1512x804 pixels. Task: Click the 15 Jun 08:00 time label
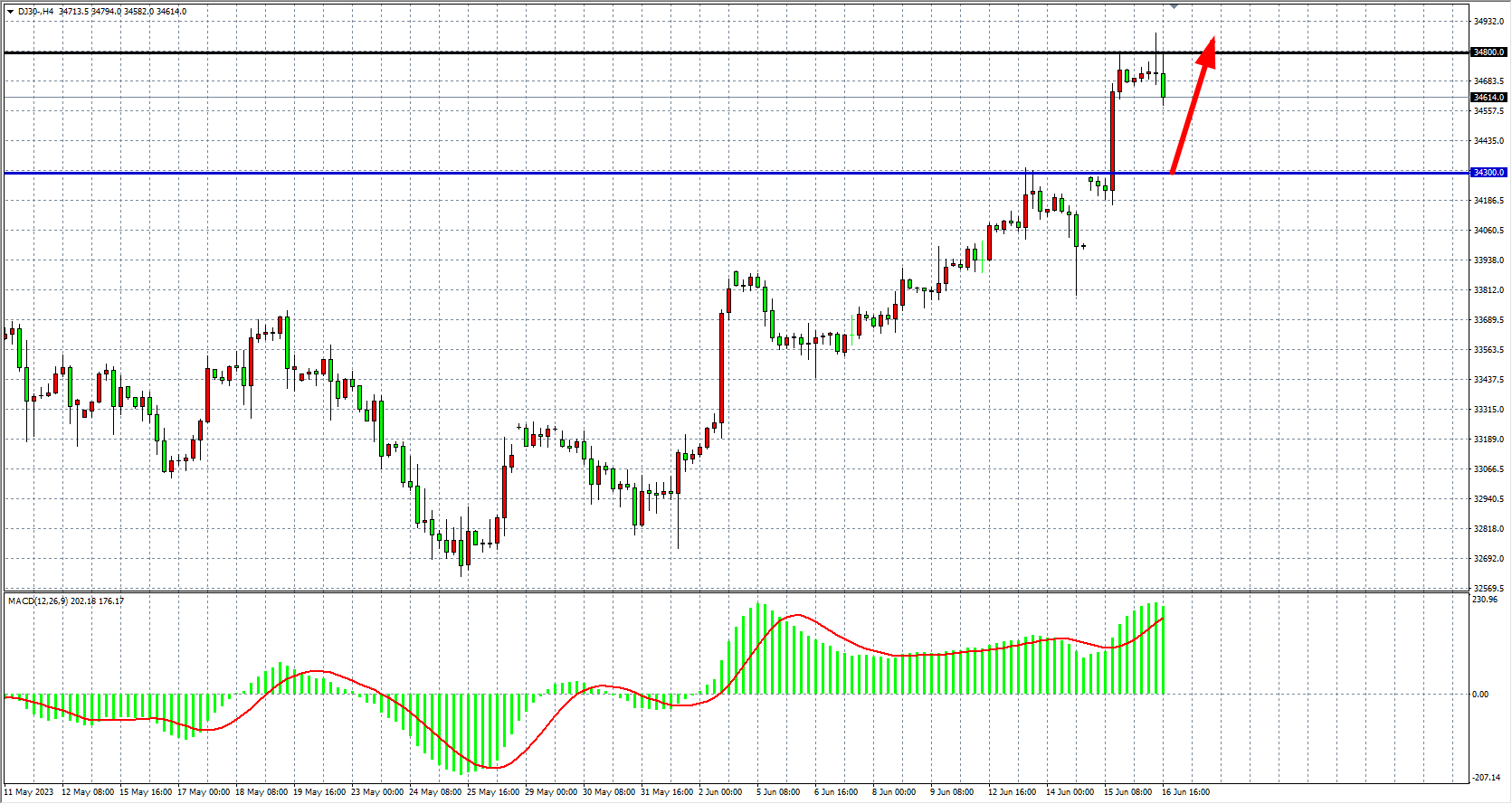click(1127, 792)
